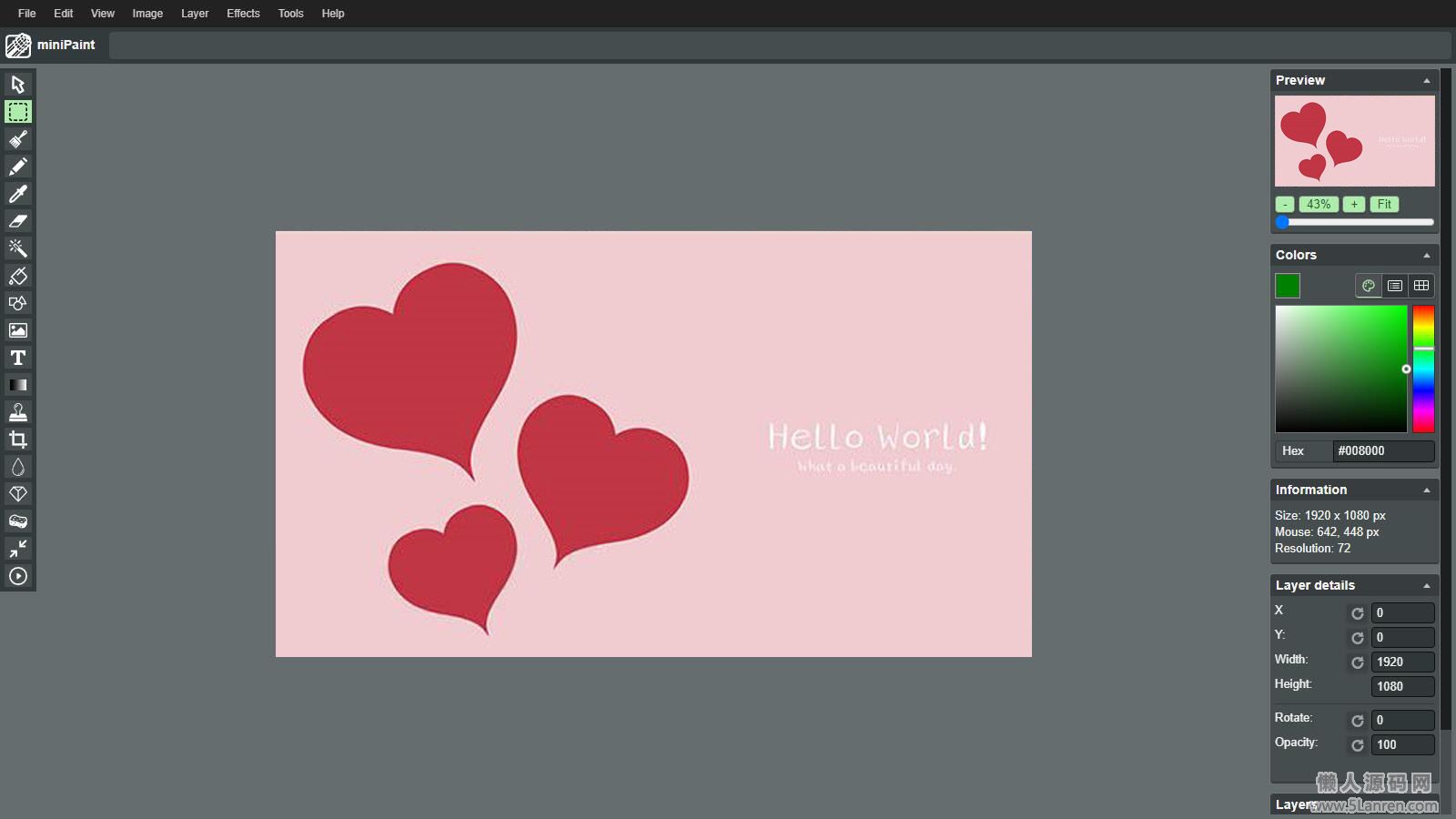Activate the Eraser tool
This screenshot has width=1456, height=819.
coord(18,221)
